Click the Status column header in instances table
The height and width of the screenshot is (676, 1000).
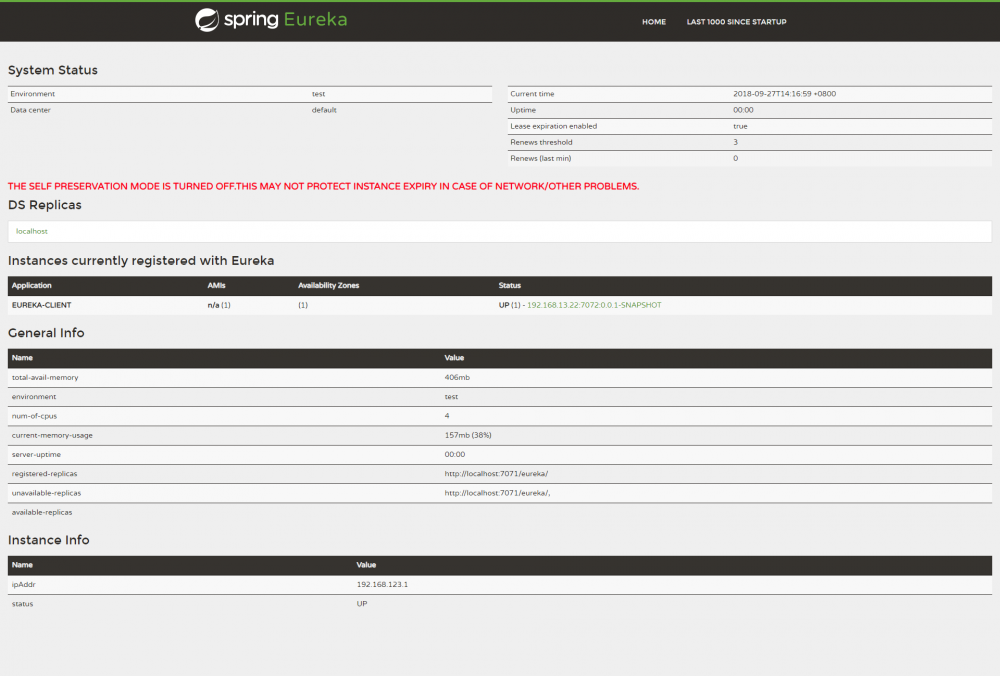tap(510, 286)
